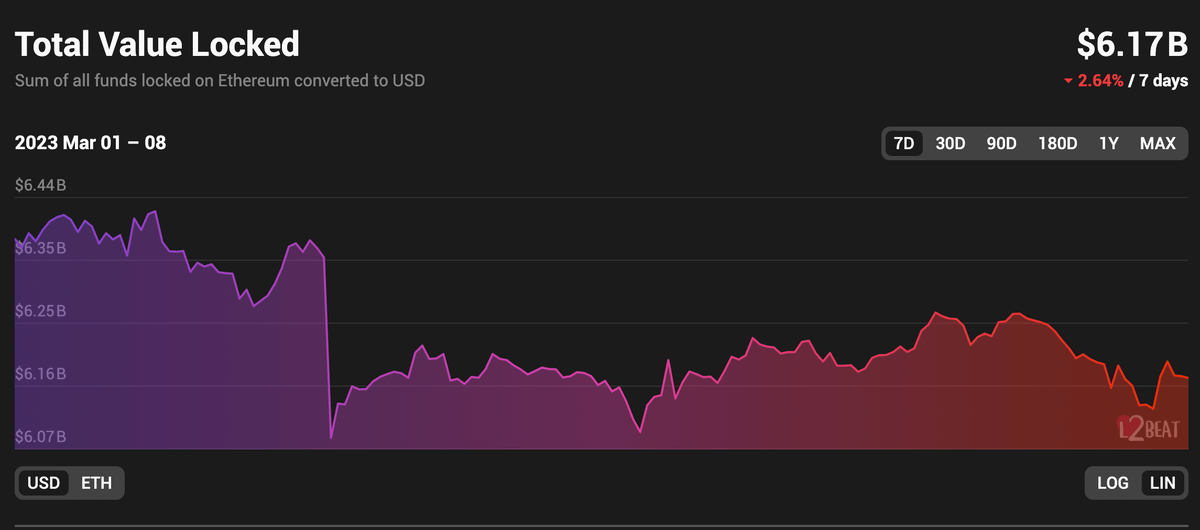Switch currency display to ETH
This screenshot has width=1200, height=530.
[96, 483]
